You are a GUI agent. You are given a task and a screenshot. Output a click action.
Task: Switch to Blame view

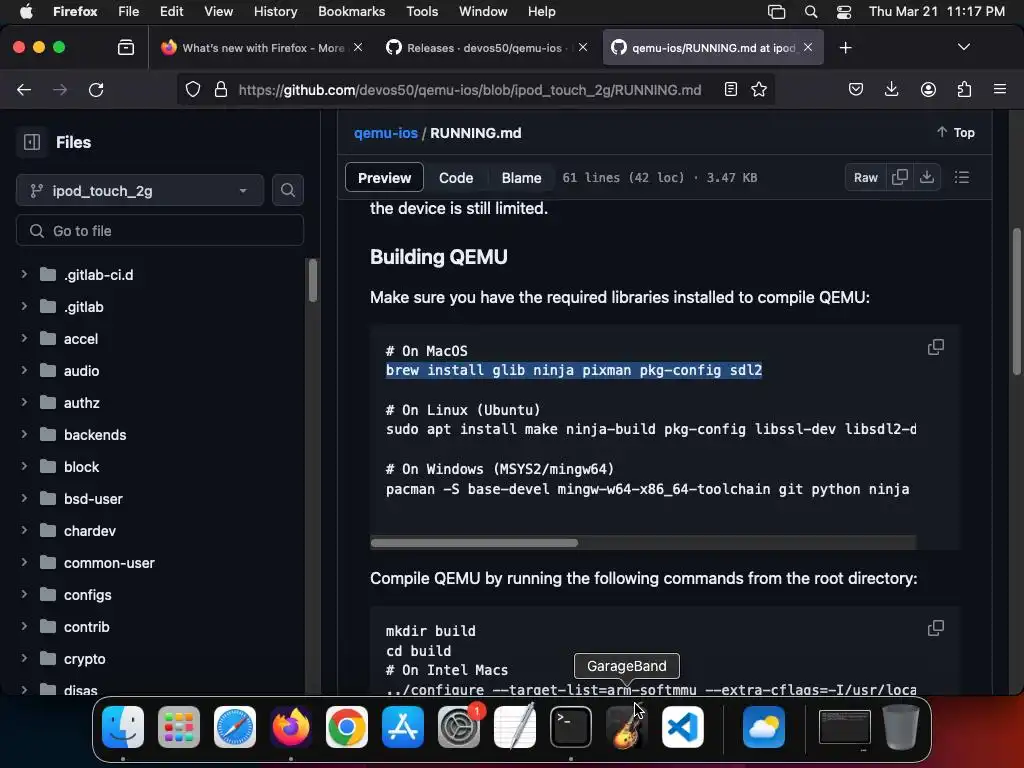tap(521, 178)
